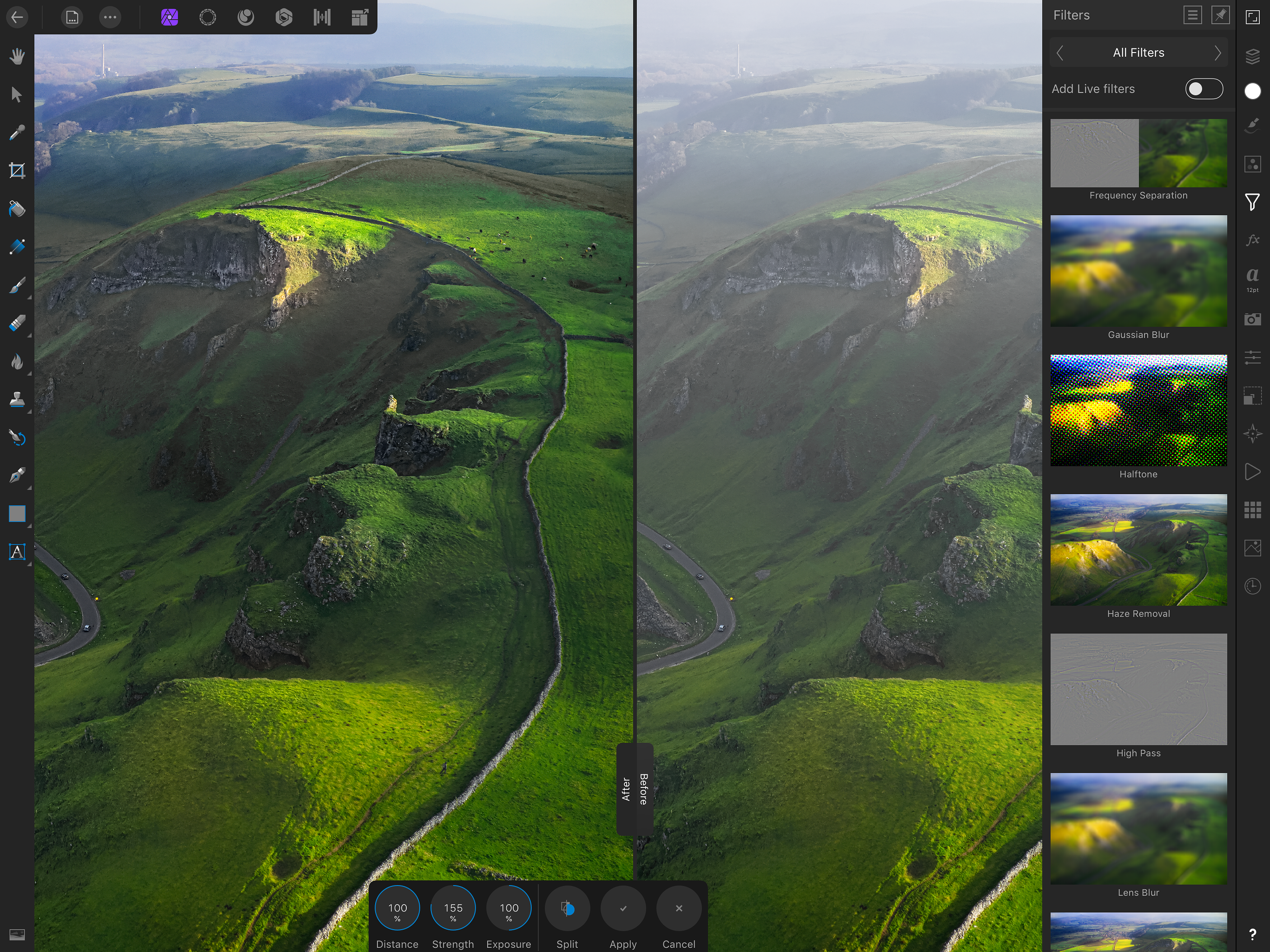Adjust the Strength dial at 155%
The width and height of the screenshot is (1270, 952).
point(452,908)
